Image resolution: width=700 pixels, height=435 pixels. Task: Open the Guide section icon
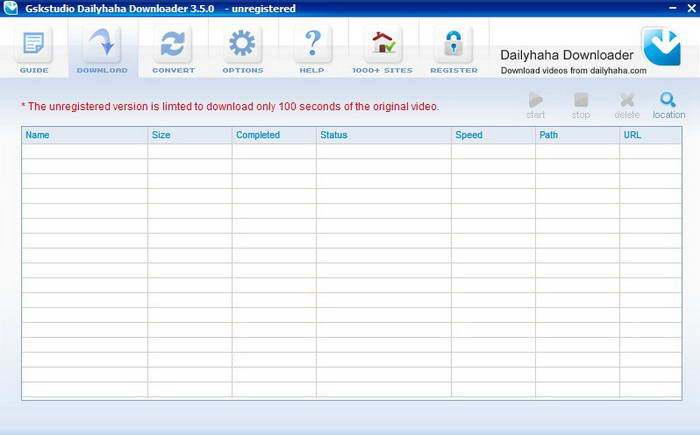coord(33,44)
